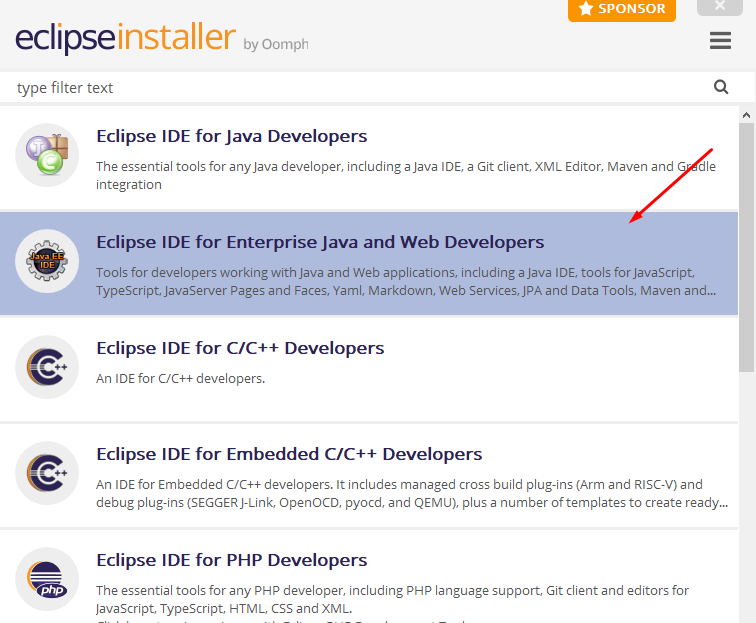Click the Java Developers package icon
Viewport: 756px width, 623px height.
tap(47, 155)
